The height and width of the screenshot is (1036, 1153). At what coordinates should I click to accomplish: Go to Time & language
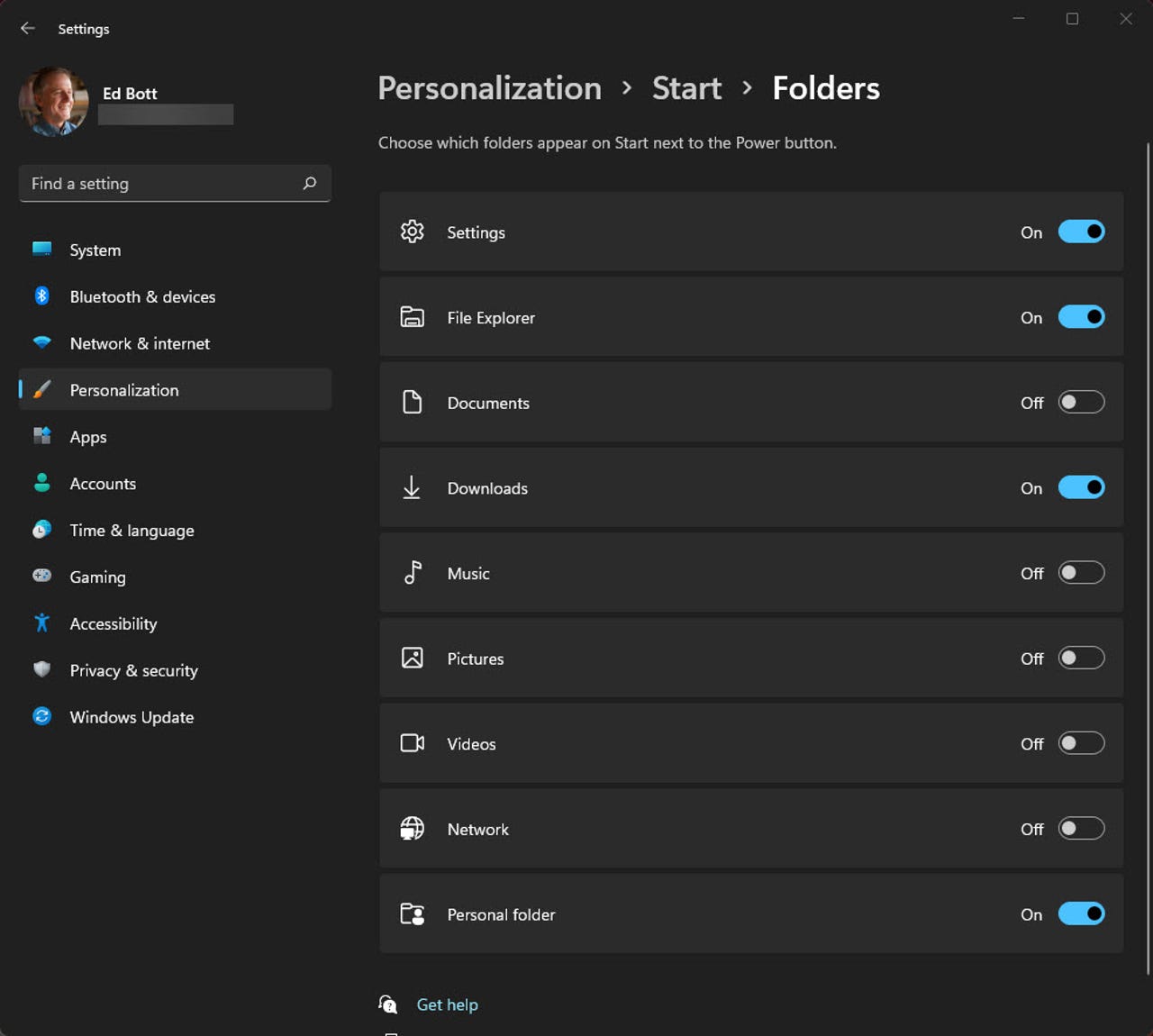(x=175, y=531)
